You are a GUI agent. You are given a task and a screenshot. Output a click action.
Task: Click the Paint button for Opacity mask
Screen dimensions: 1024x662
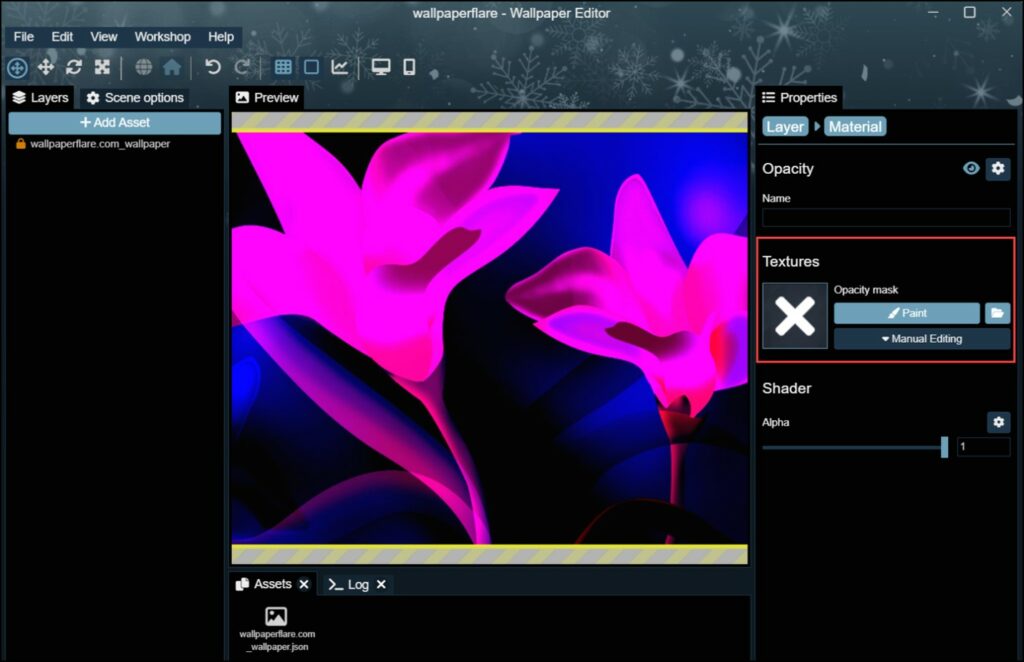pyautogui.click(x=905, y=312)
